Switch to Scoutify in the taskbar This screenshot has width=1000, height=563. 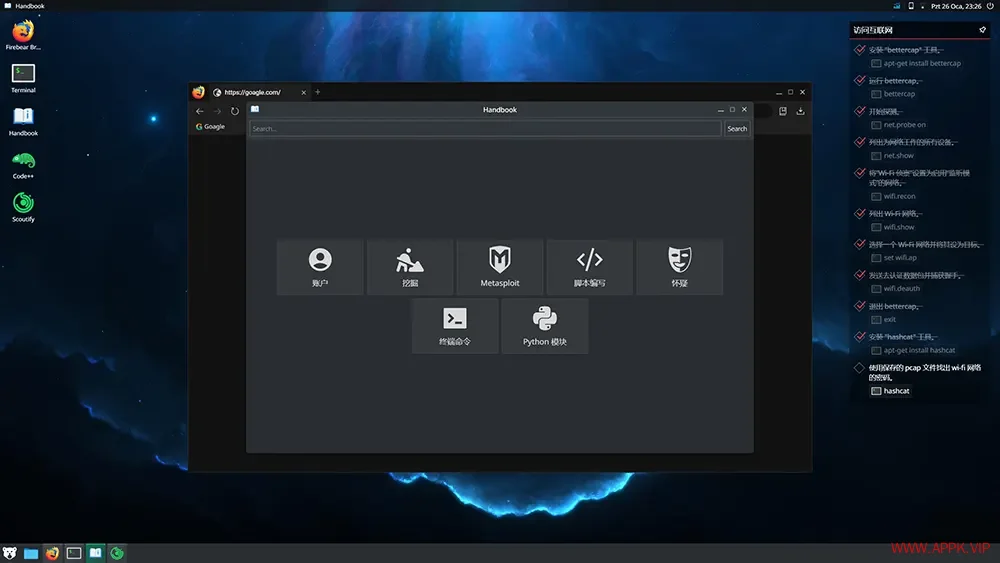pyautogui.click(x=117, y=553)
